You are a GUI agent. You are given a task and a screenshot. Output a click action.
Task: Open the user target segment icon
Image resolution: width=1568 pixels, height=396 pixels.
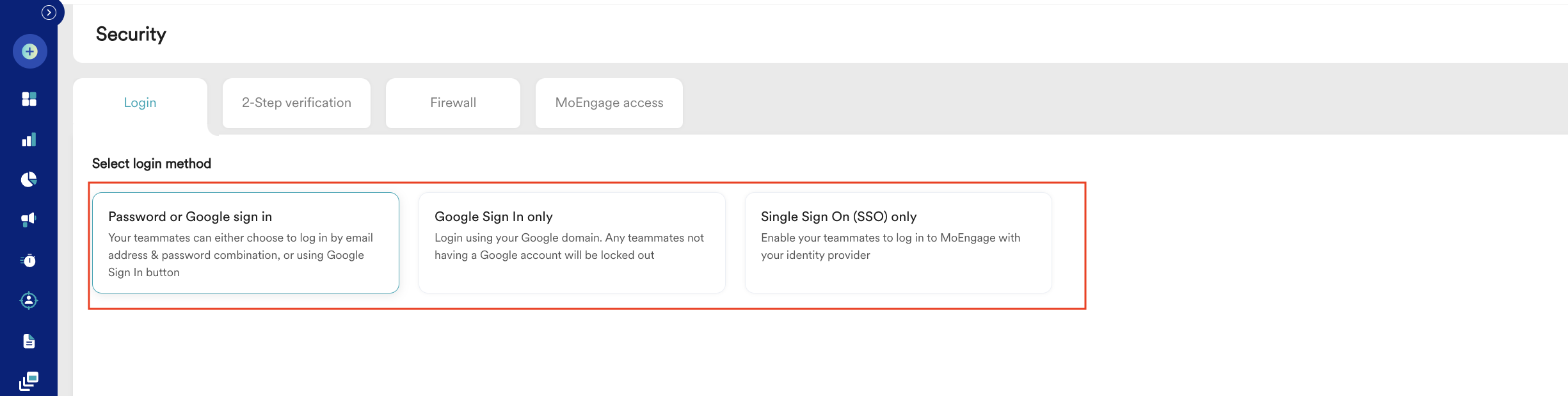pos(29,301)
